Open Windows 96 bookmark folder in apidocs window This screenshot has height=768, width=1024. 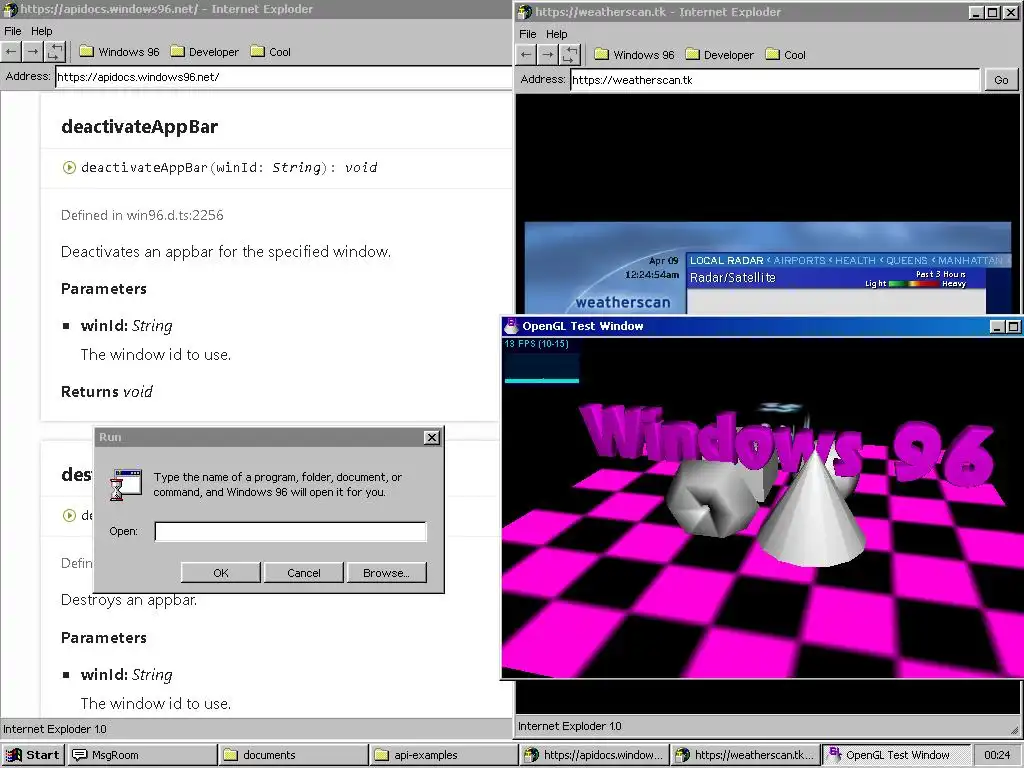(x=120, y=52)
